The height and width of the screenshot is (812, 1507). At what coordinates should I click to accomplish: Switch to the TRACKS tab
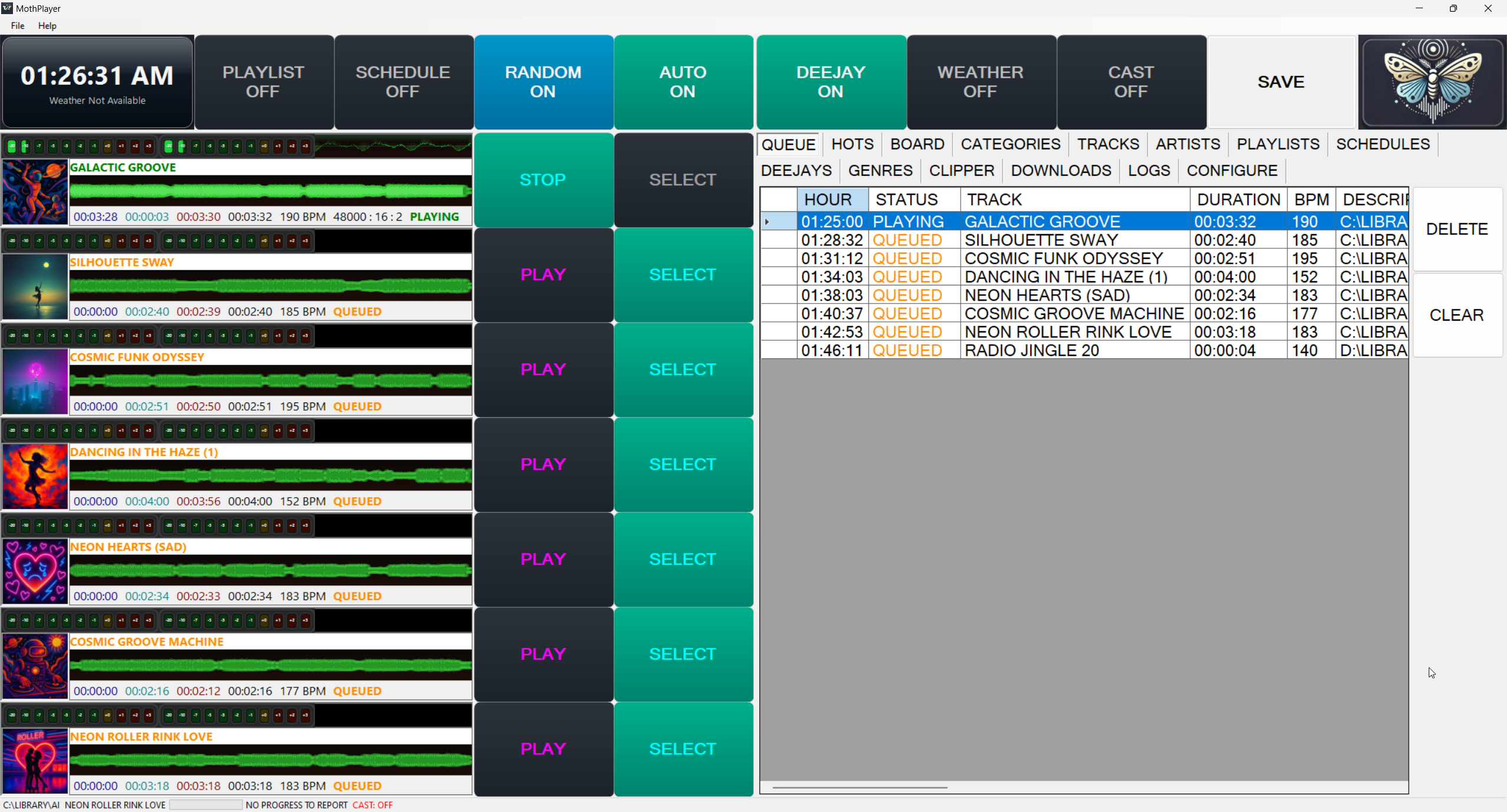1107,144
